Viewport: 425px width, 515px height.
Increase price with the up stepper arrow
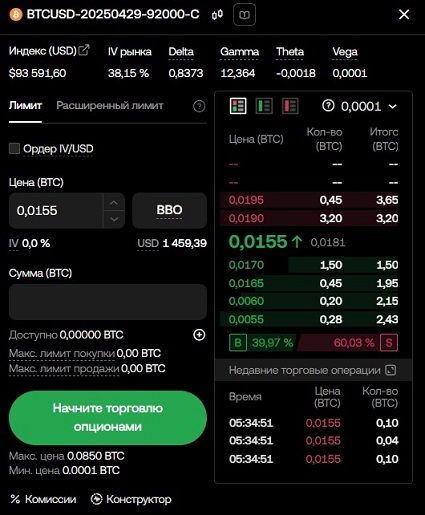[114, 202]
